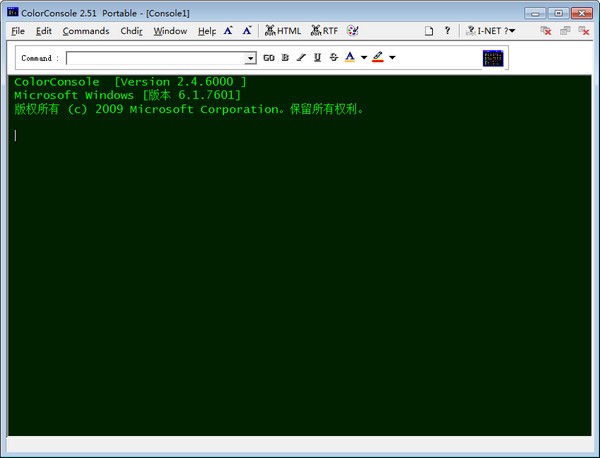The width and height of the screenshot is (600, 458).
Task: Expand the Command history dropdown
Action: pos(250,58)
